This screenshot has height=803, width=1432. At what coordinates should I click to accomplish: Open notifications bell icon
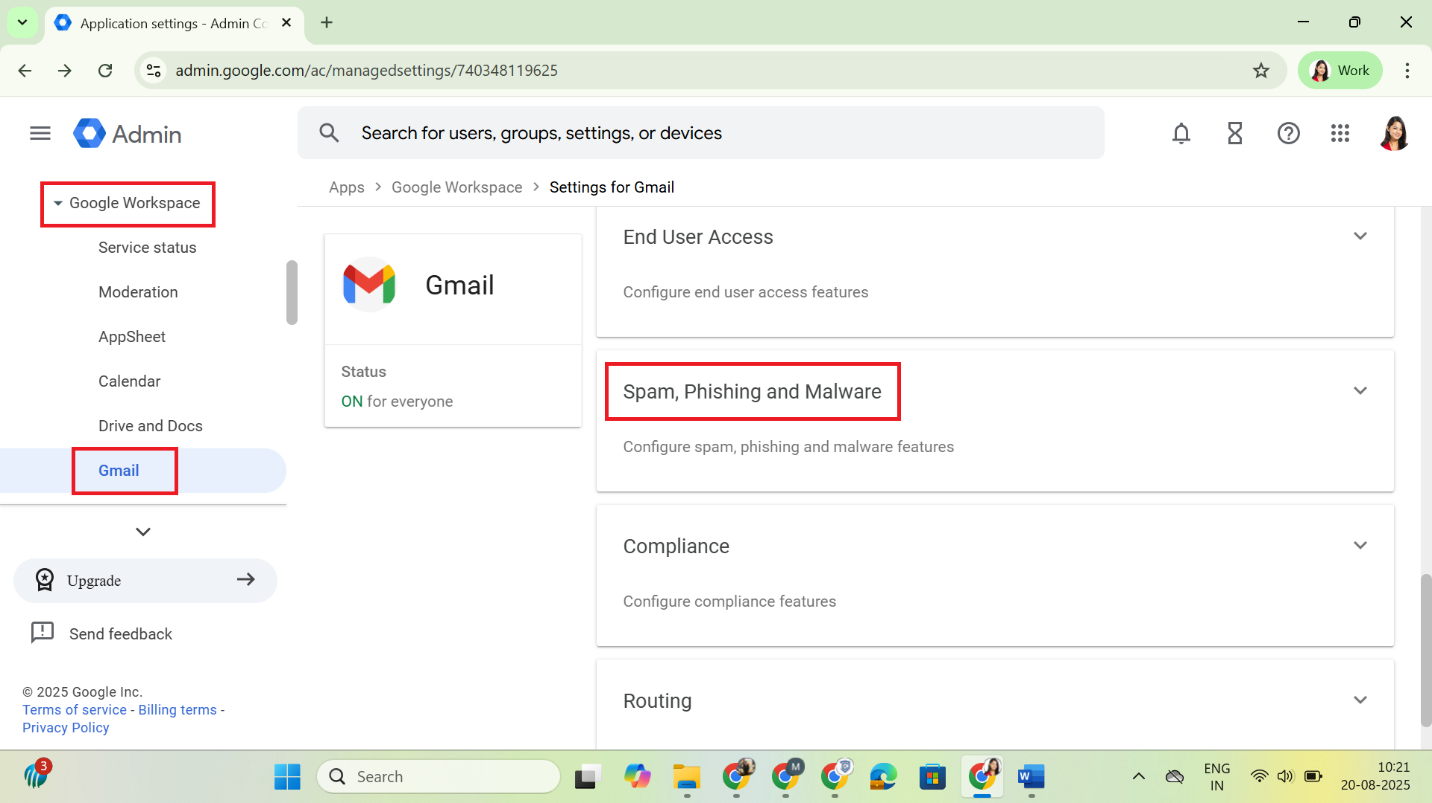coord(1181,133)
